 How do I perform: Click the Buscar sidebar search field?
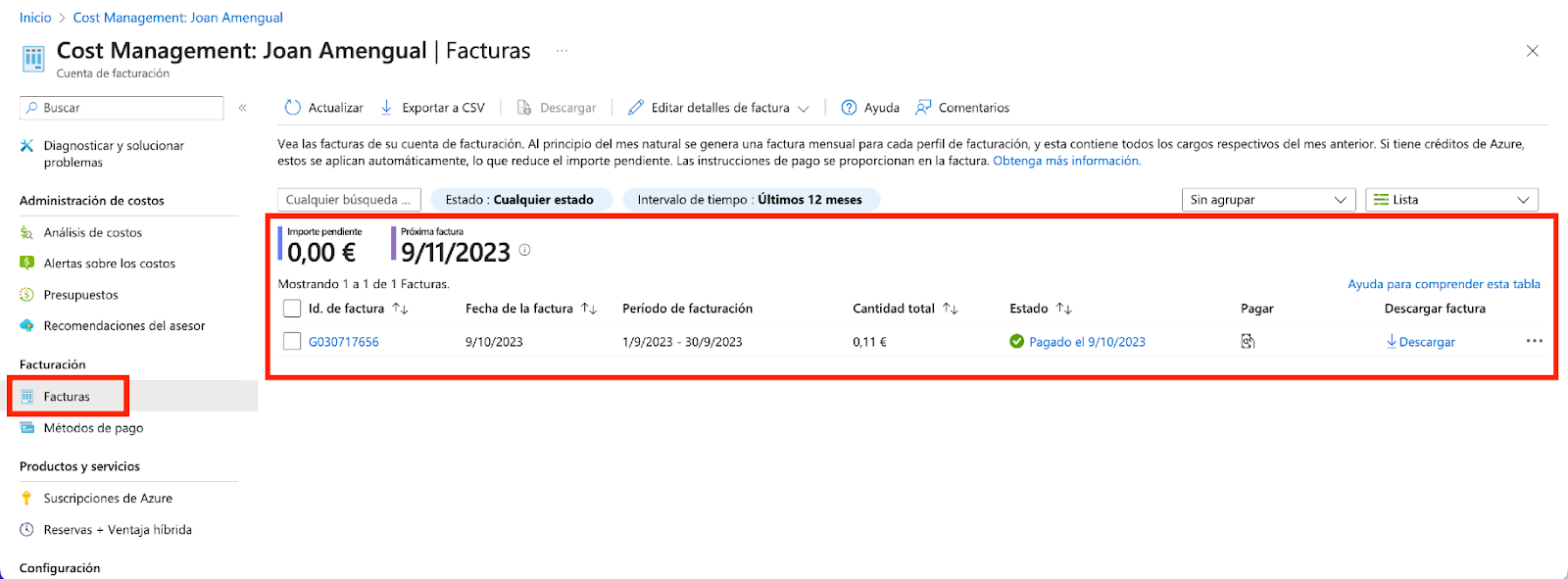click(122, 108)
